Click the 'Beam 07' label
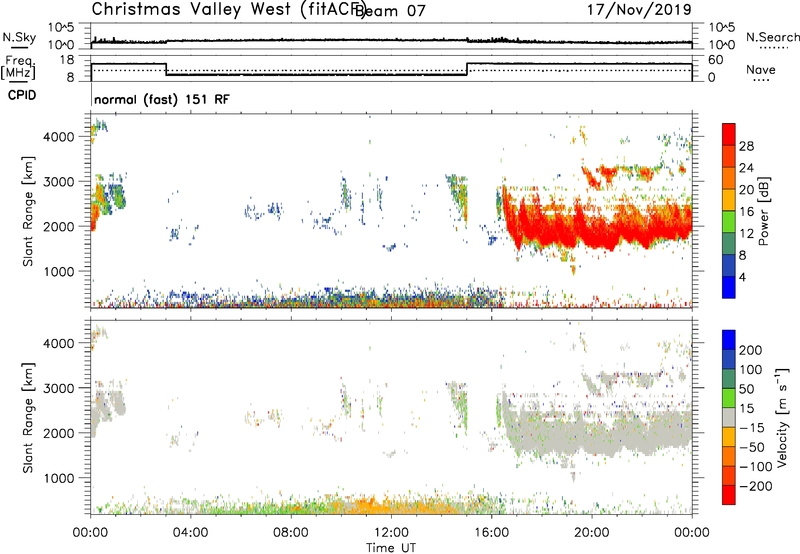 (390, 11)
